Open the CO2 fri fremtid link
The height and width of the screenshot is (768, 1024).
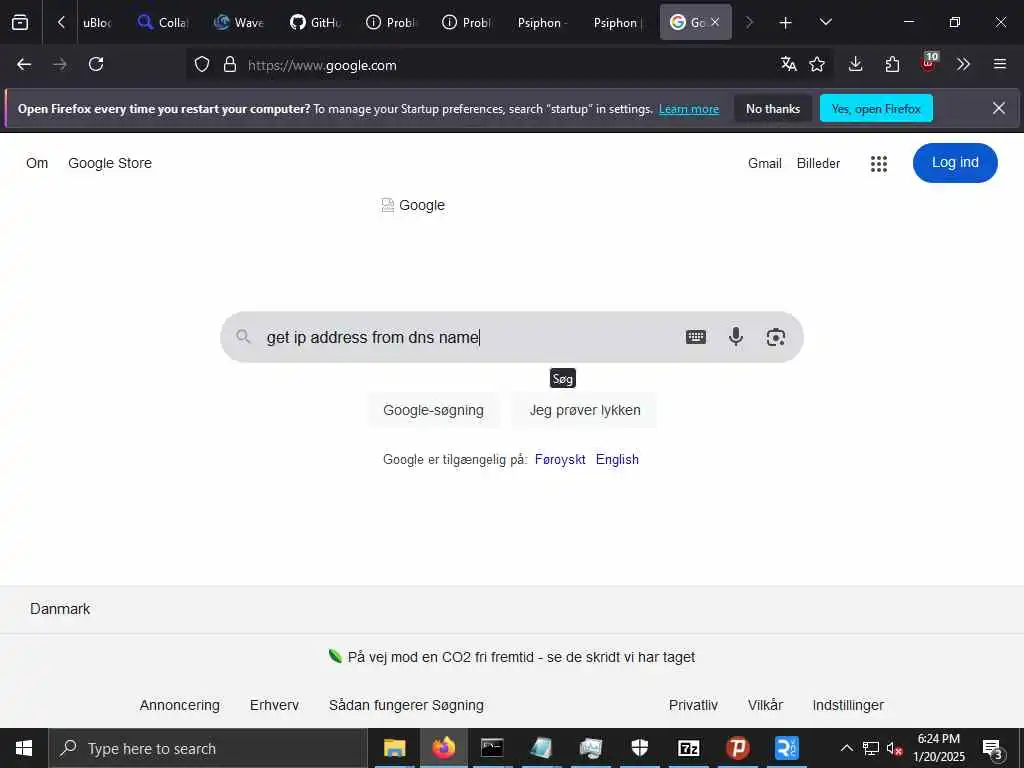pyautogui.click(x=521, y=658)
